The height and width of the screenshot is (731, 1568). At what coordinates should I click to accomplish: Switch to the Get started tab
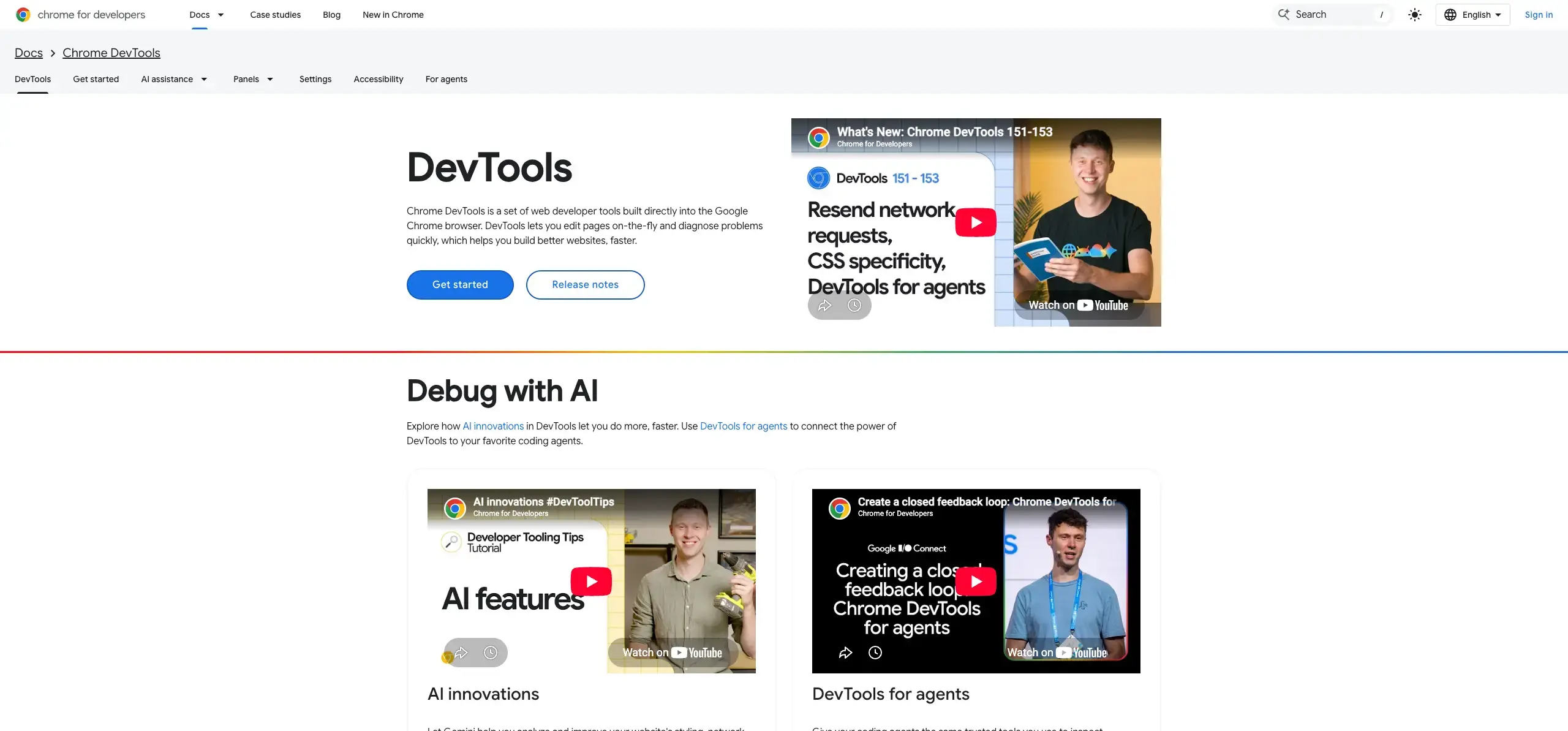pyautogui.click(x=96, y=79)
